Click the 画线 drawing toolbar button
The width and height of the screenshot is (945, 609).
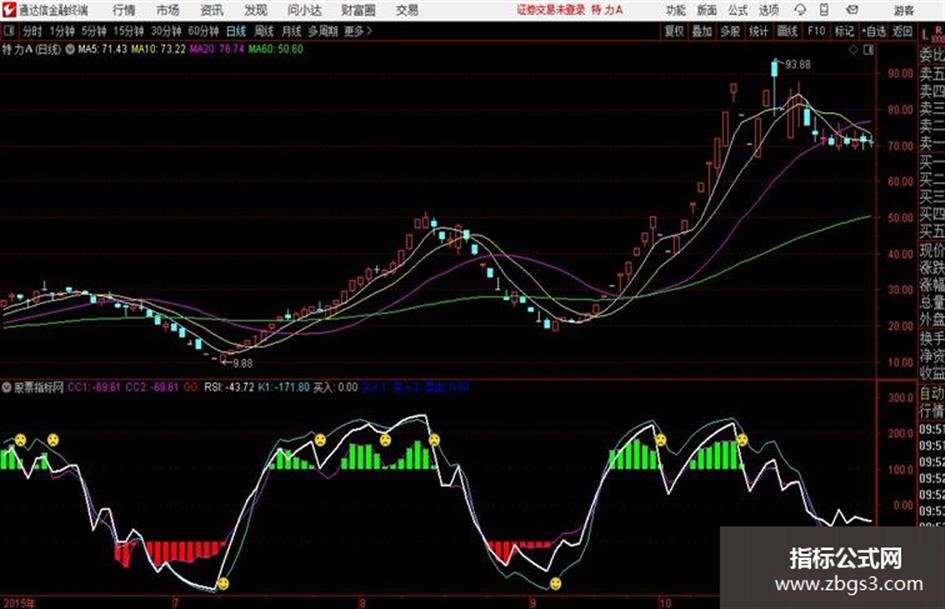tap(787, 31)
